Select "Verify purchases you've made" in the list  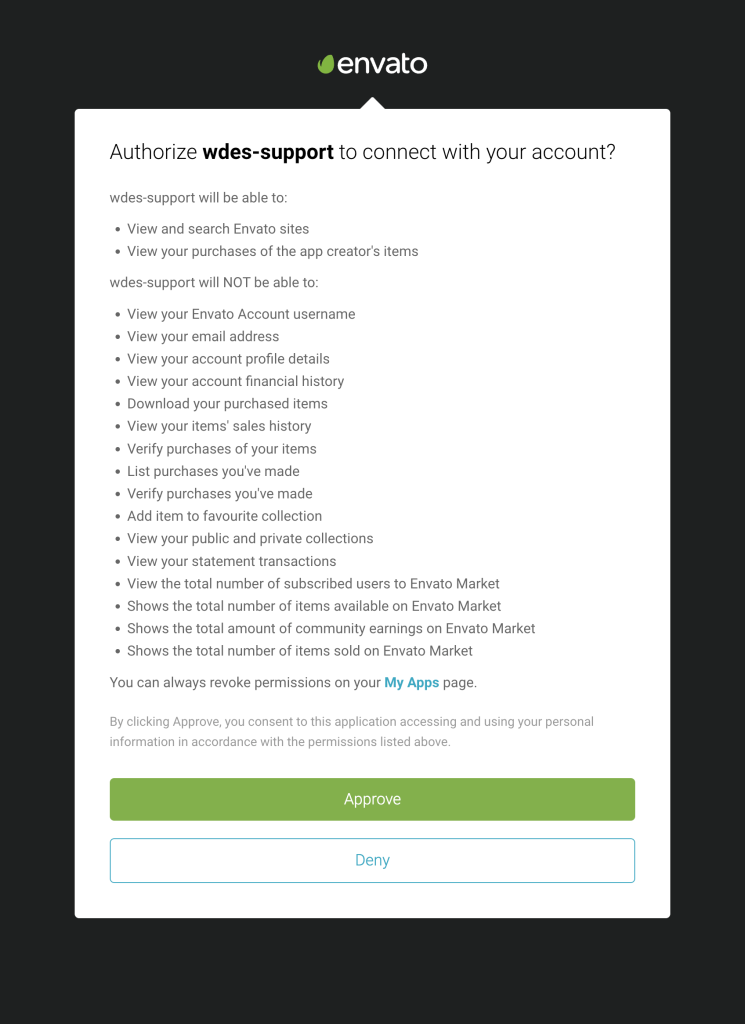pyautogui.click(x=219, y=493)
